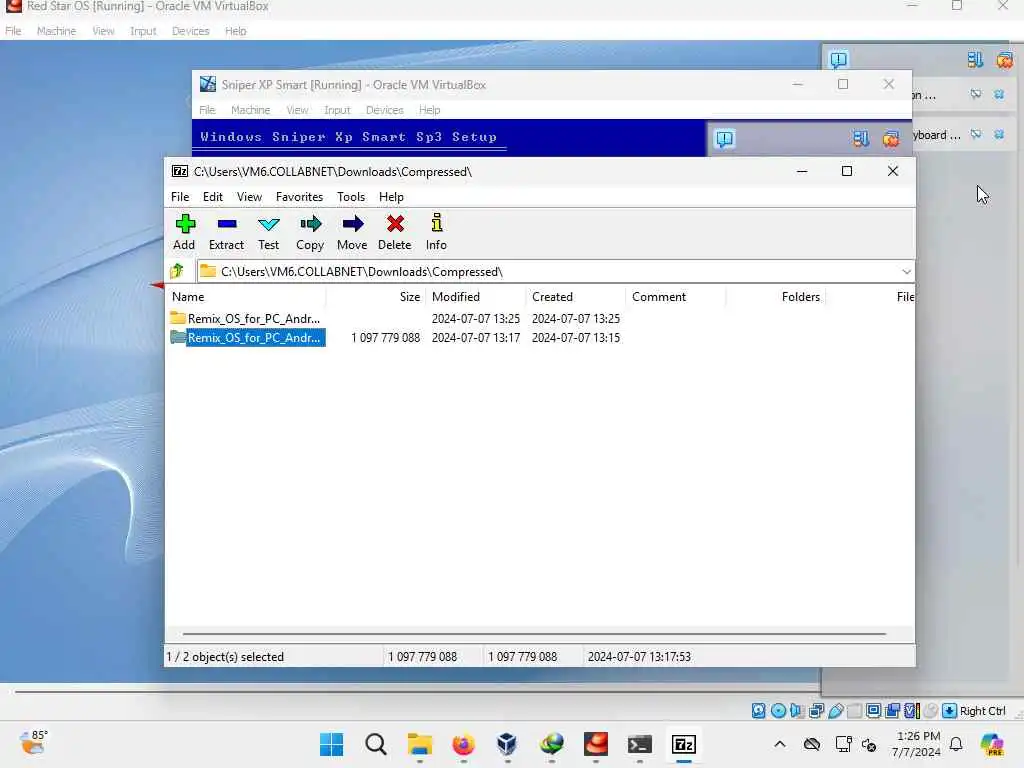Sort the file list by Created column
This screenshot has width=1024, height=768.
[576, 296]
